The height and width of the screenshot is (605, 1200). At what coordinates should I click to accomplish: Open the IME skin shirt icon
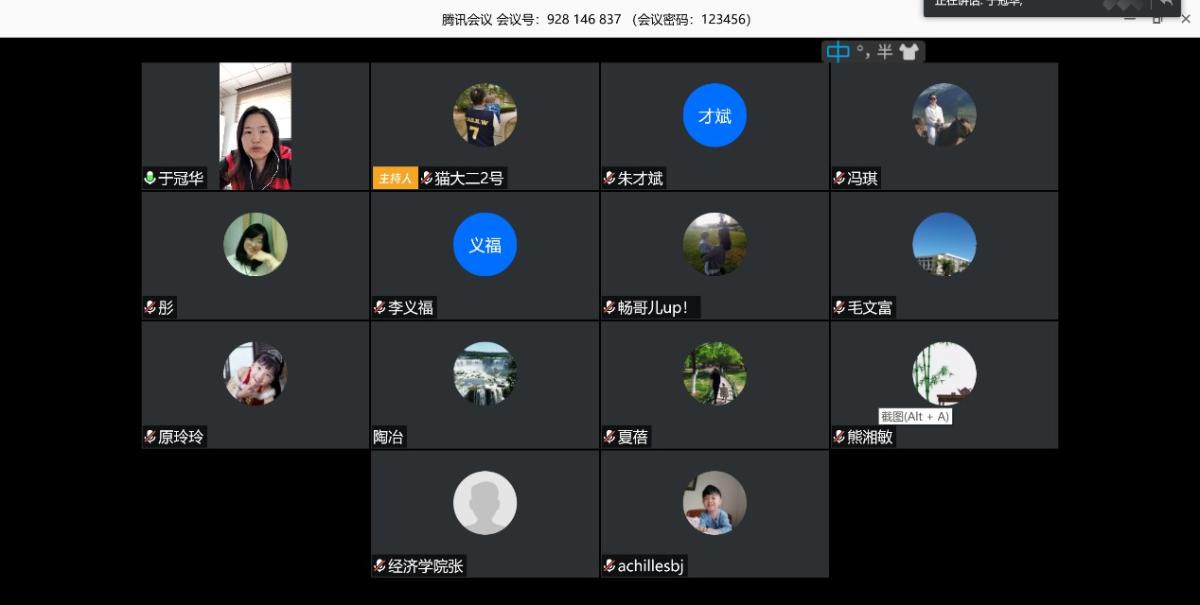coord(908,52)
